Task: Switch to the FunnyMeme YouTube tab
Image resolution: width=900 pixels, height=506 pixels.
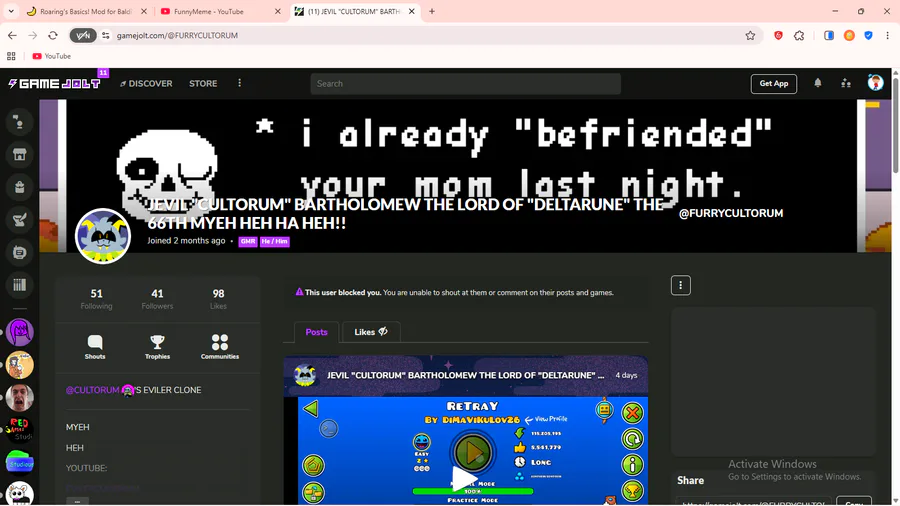Action: pyautogui.click(x=209, y=11)
